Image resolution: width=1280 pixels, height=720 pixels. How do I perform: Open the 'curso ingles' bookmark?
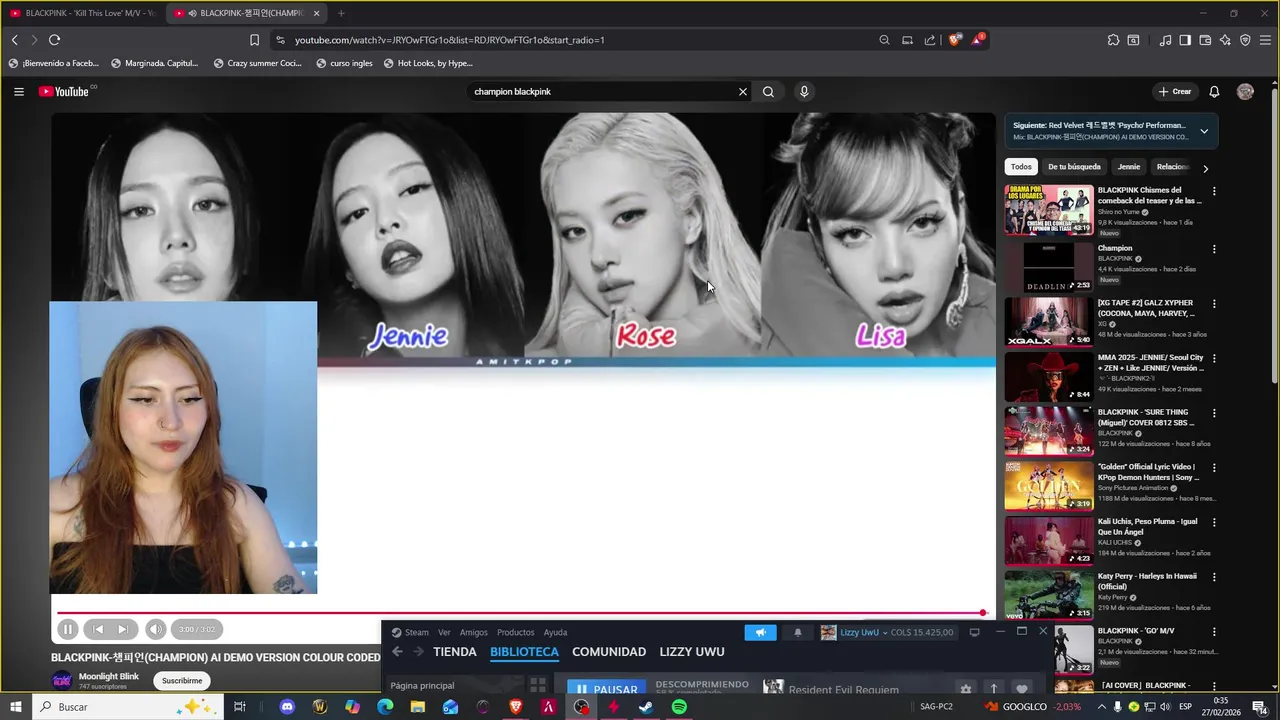pos(344,63)
